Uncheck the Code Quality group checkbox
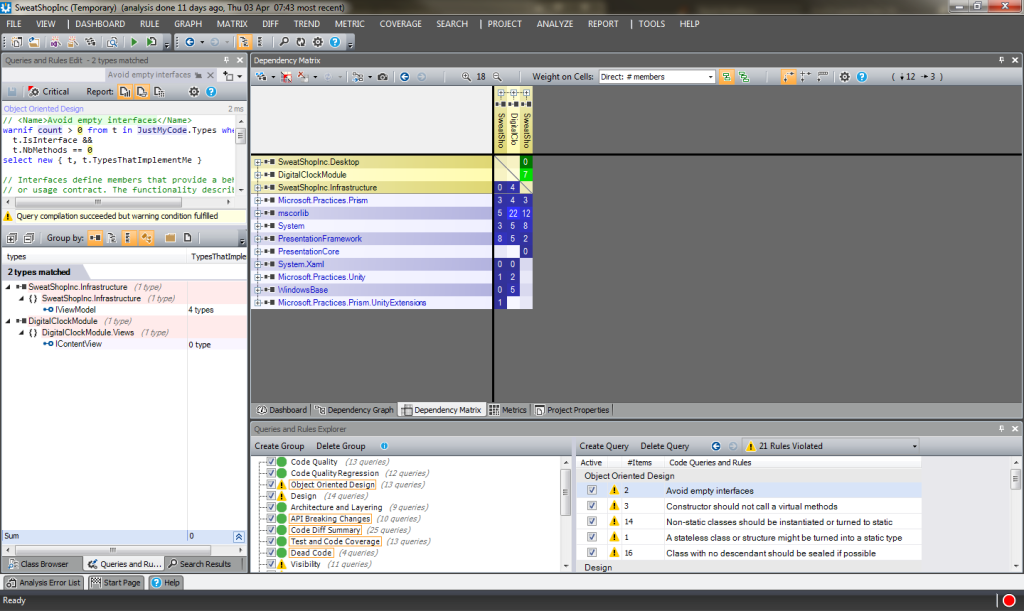The height and width of the screenshot is (611, 1024). point(270,462)
